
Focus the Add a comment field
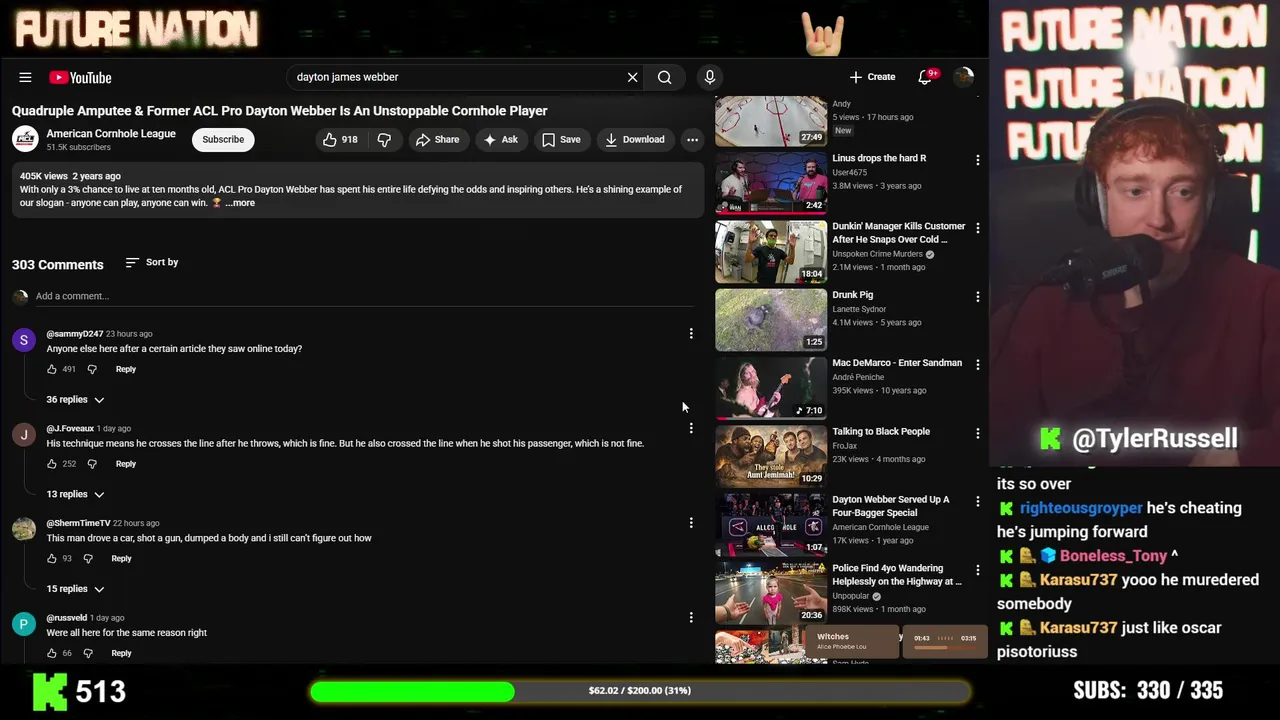(x=364, y=296)
